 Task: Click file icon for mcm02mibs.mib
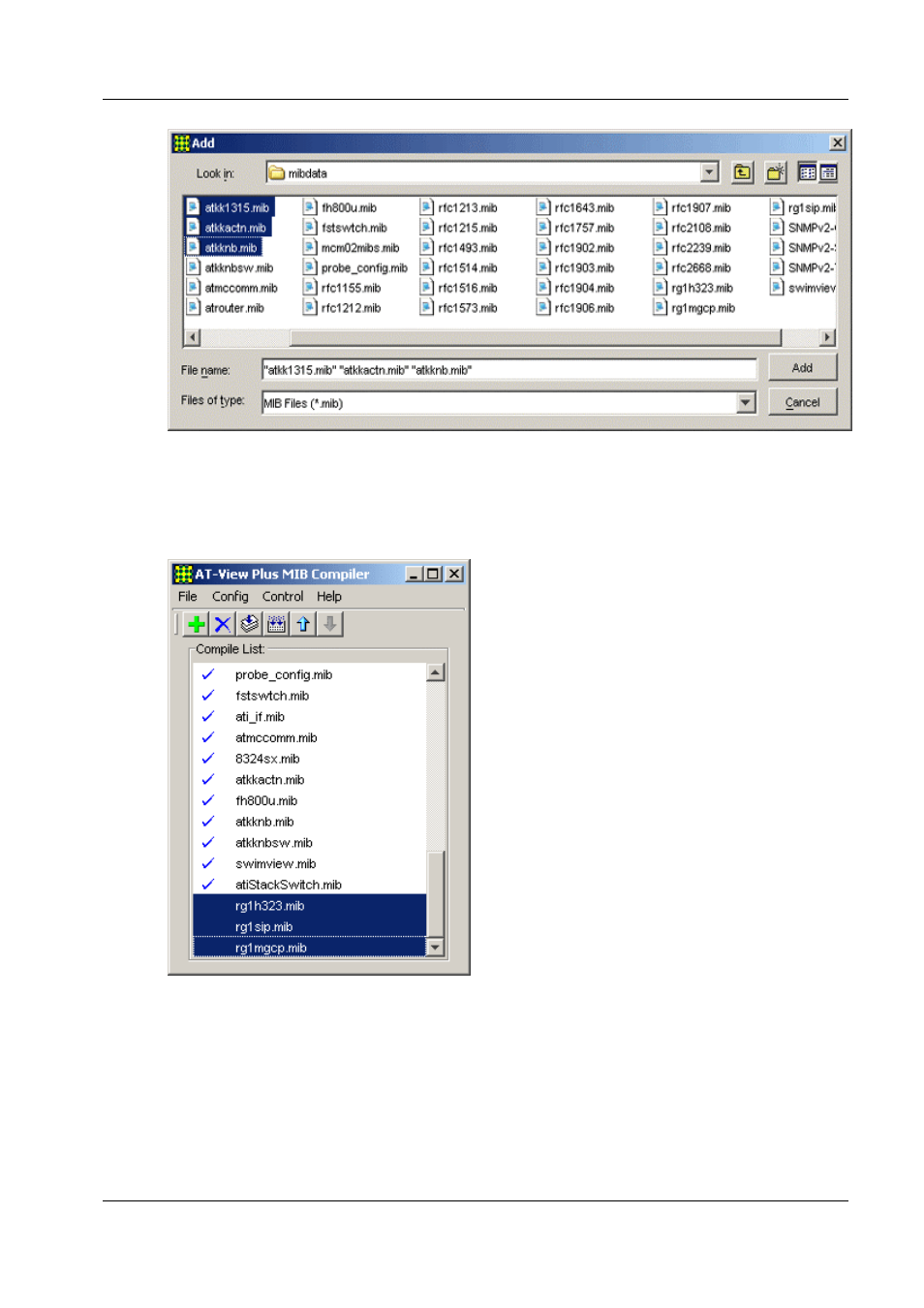click(310, 248)
